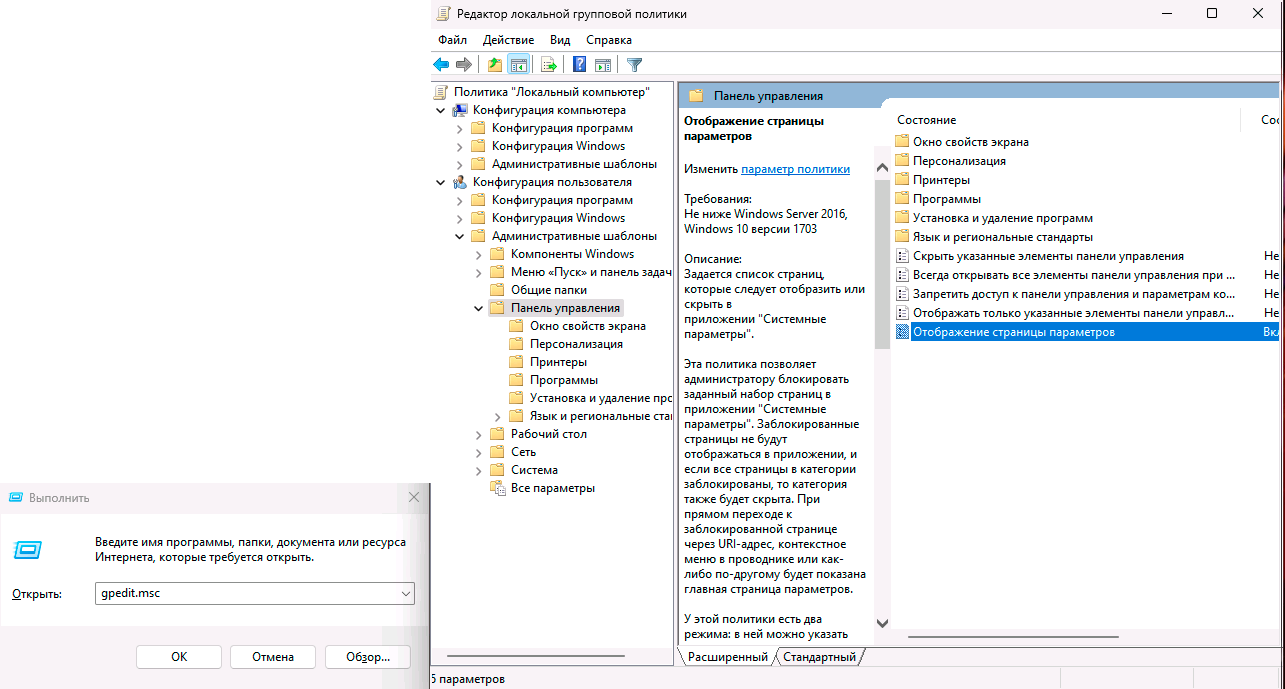Click the 'Конфигурация компьютера' computer icon

[460, 110]
